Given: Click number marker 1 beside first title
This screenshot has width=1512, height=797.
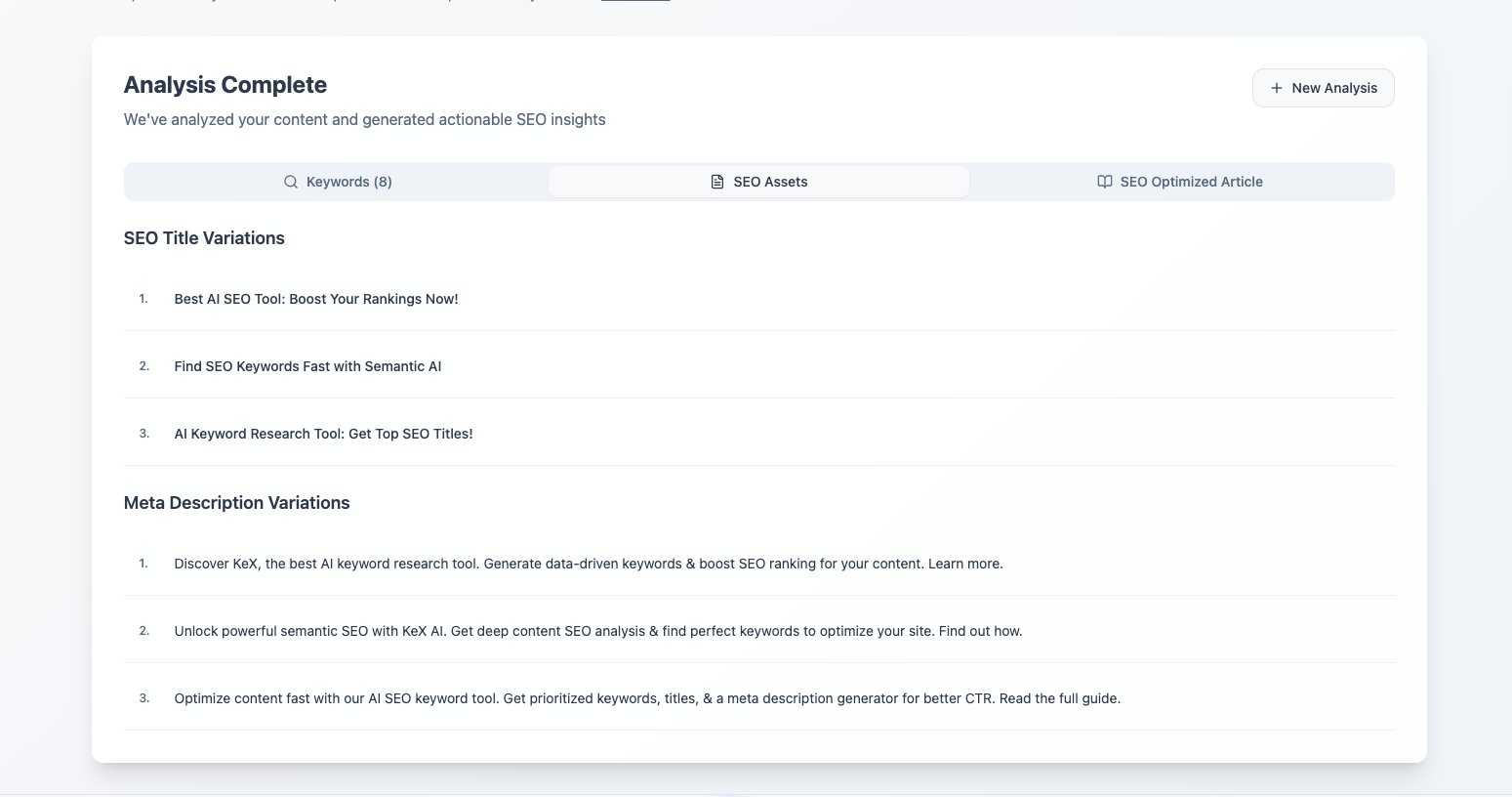Looking at the screenshot, I should [143, 299].
